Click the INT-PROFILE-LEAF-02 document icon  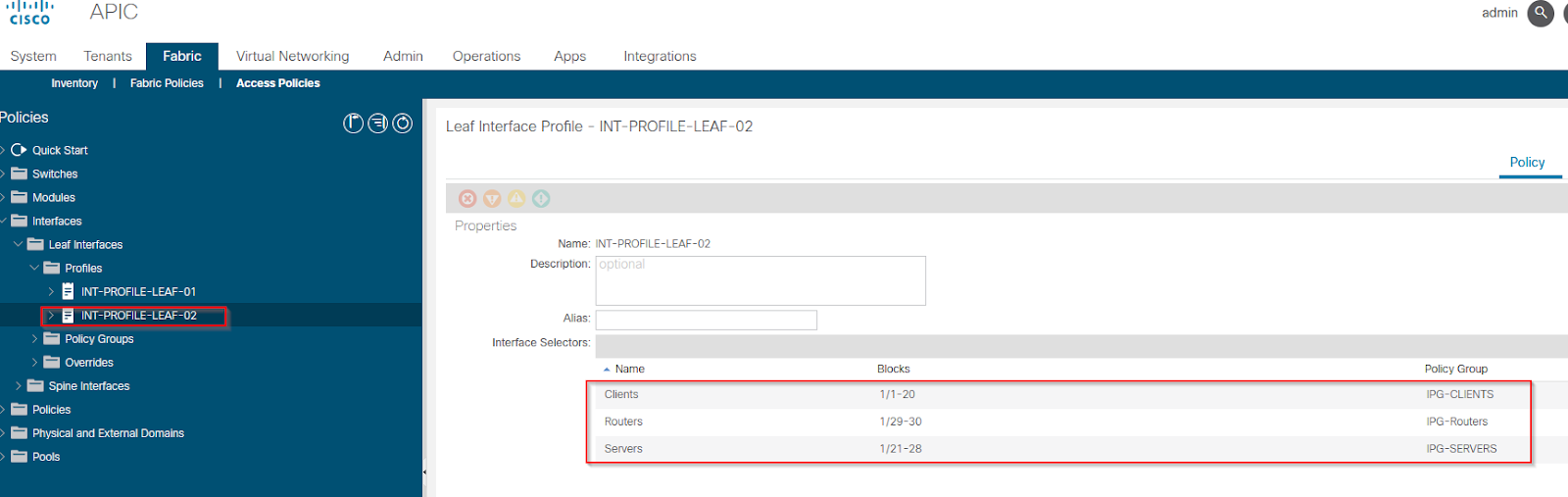point(68,315)
